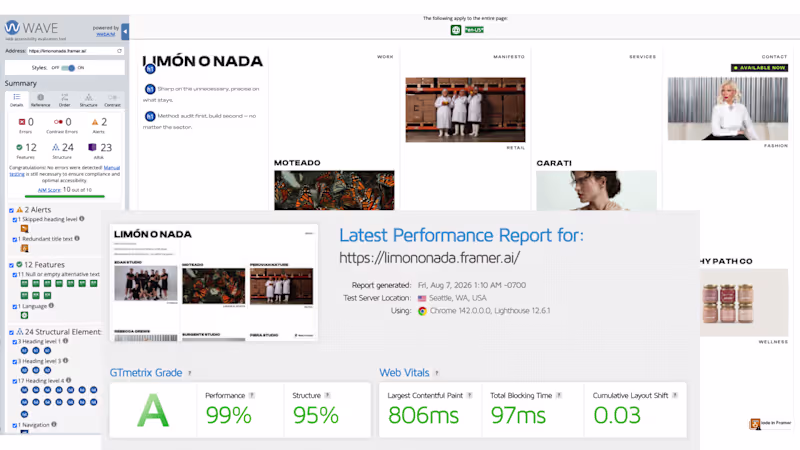Uncheck the 12 Features checkbox
Screen dimensions: 800x450
[11, 265]
